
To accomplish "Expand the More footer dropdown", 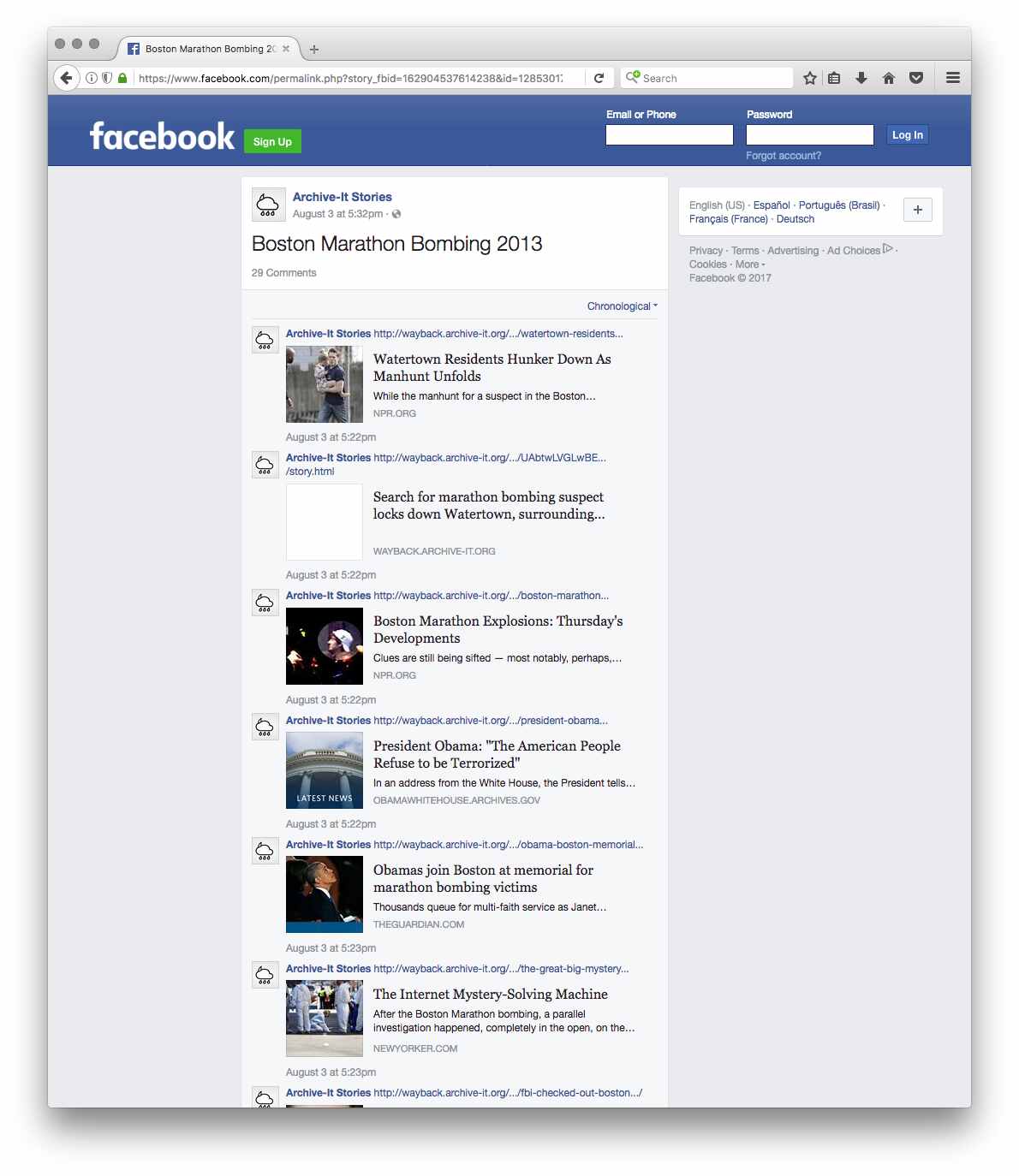I will (750, 264).
